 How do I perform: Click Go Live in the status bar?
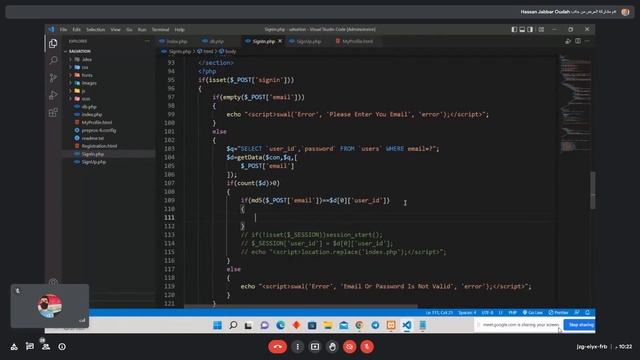click(533, 313)
